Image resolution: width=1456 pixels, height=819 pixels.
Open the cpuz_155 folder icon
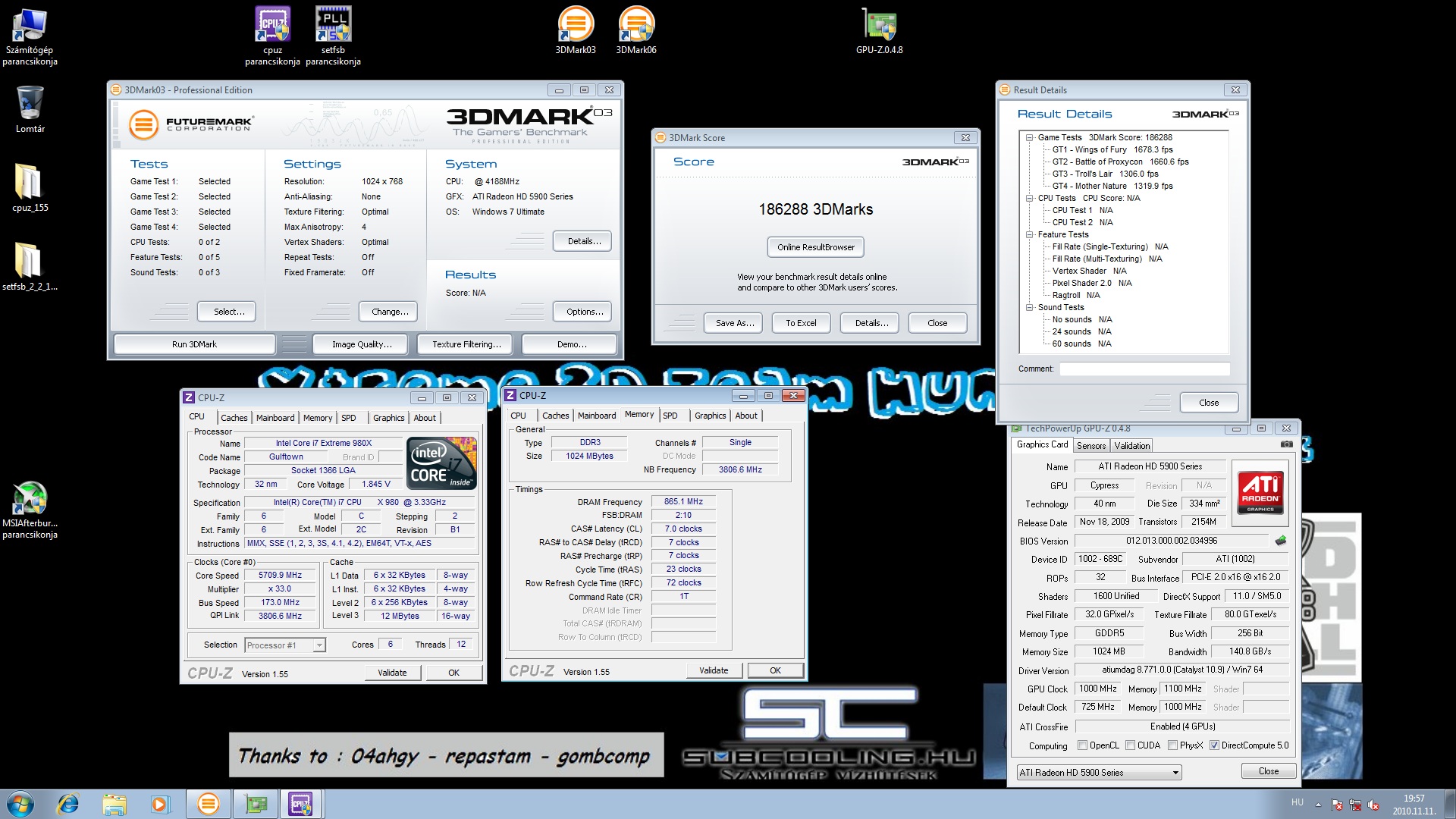(x=29, y=182)
